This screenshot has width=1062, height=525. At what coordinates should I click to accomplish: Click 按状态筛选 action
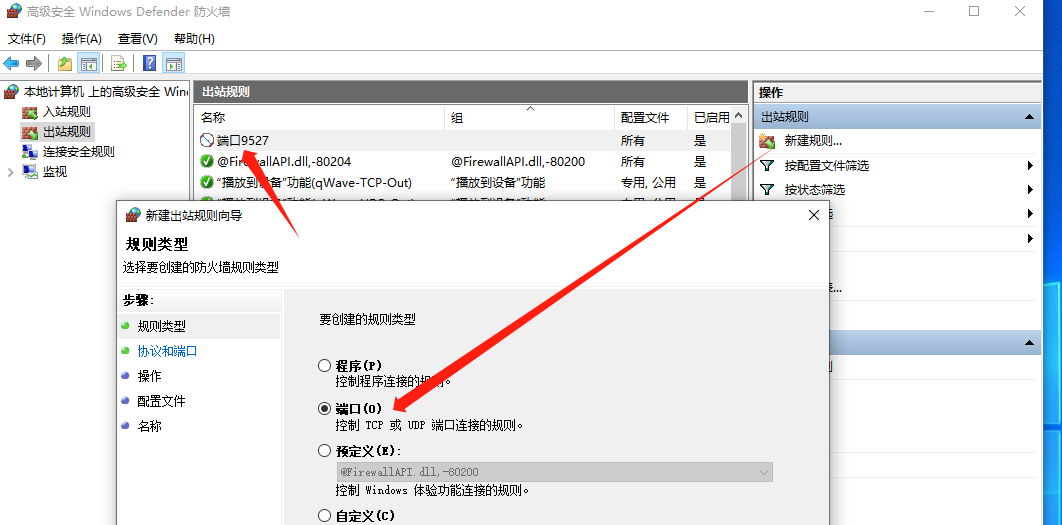coord(815,190)
